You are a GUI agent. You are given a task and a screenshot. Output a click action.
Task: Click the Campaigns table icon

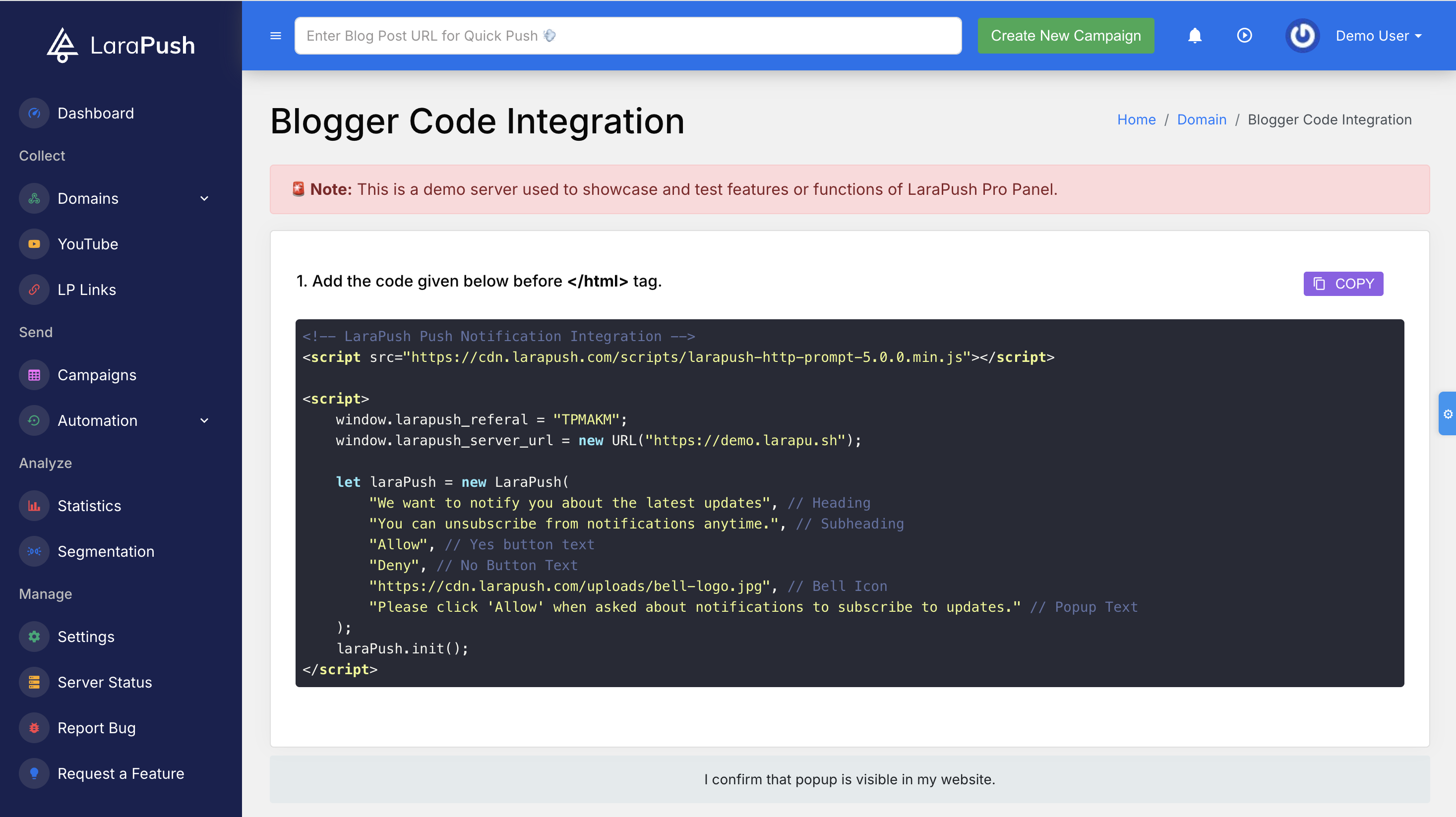(x=35, y=375)
